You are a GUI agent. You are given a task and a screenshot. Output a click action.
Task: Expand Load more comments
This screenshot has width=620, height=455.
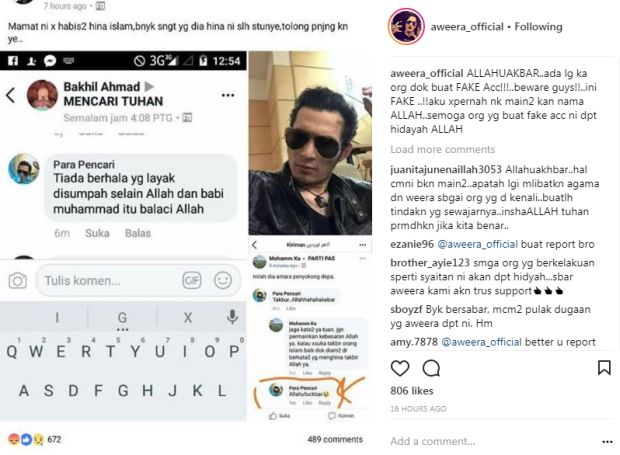(x=442, y=149)
